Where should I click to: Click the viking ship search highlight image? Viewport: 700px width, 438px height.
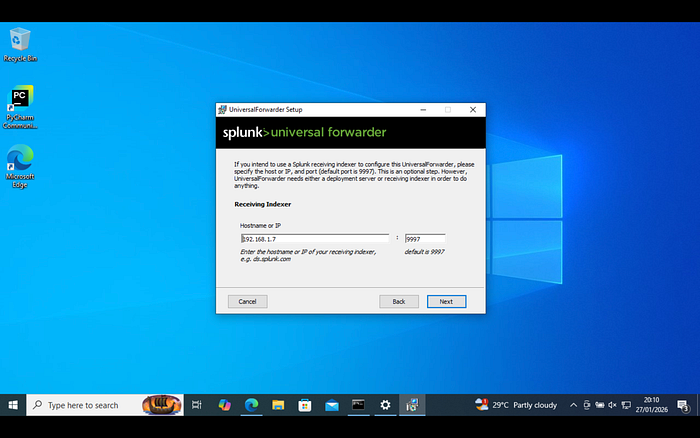tap(162, 405)
